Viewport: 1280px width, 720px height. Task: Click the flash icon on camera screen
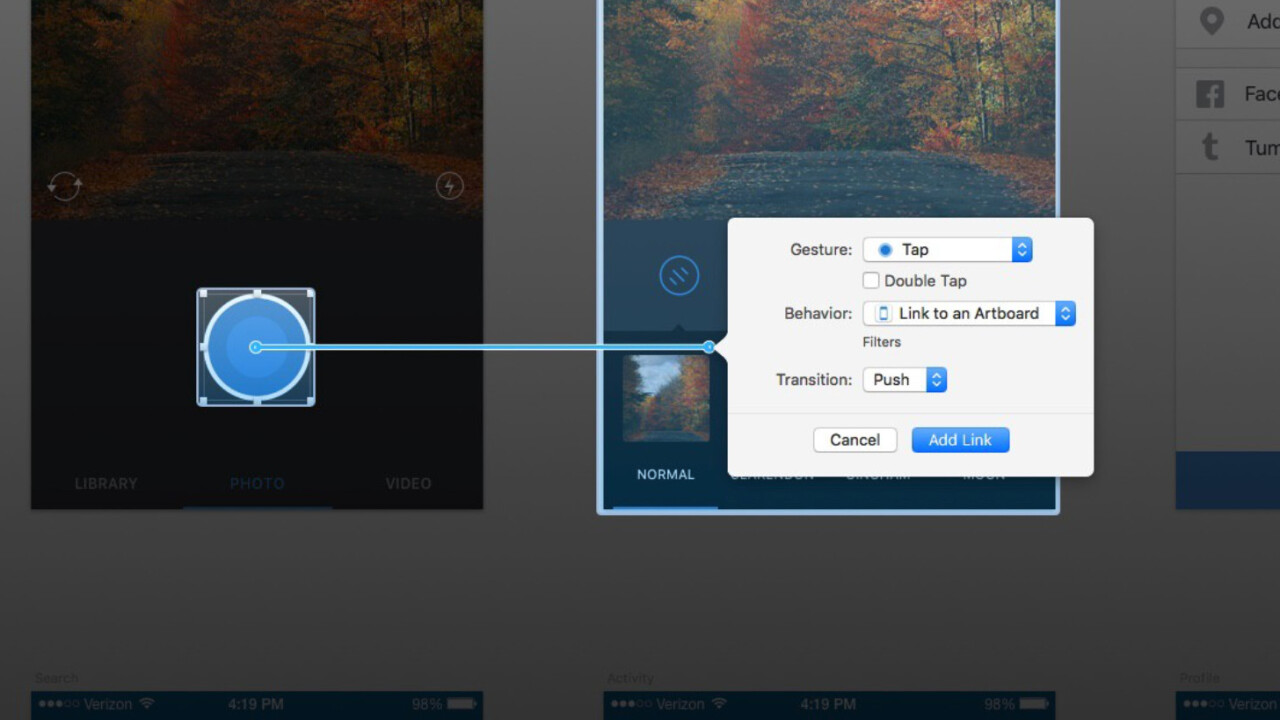pyautogui.click(x=449, y=186)
